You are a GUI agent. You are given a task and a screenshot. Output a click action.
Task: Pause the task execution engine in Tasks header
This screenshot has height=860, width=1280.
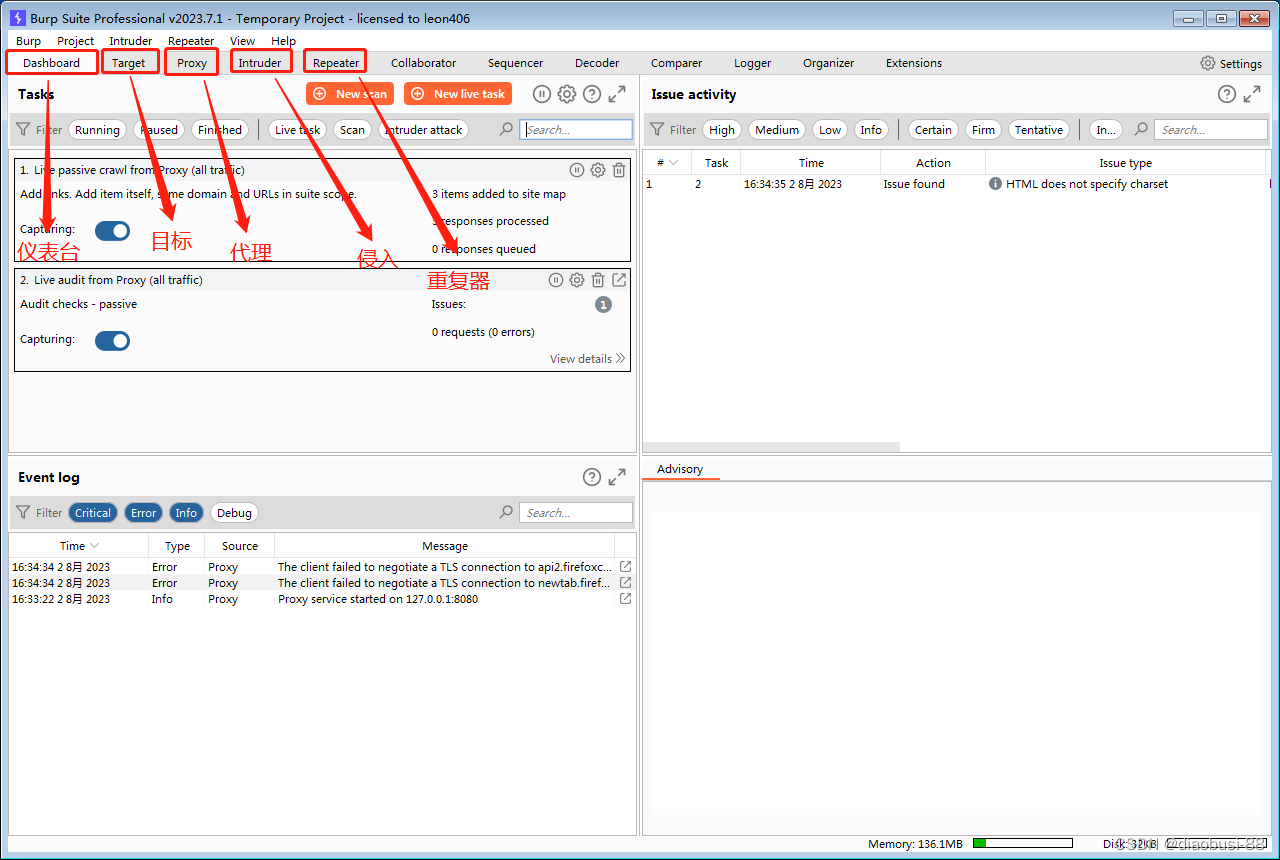tap(541, 94)
